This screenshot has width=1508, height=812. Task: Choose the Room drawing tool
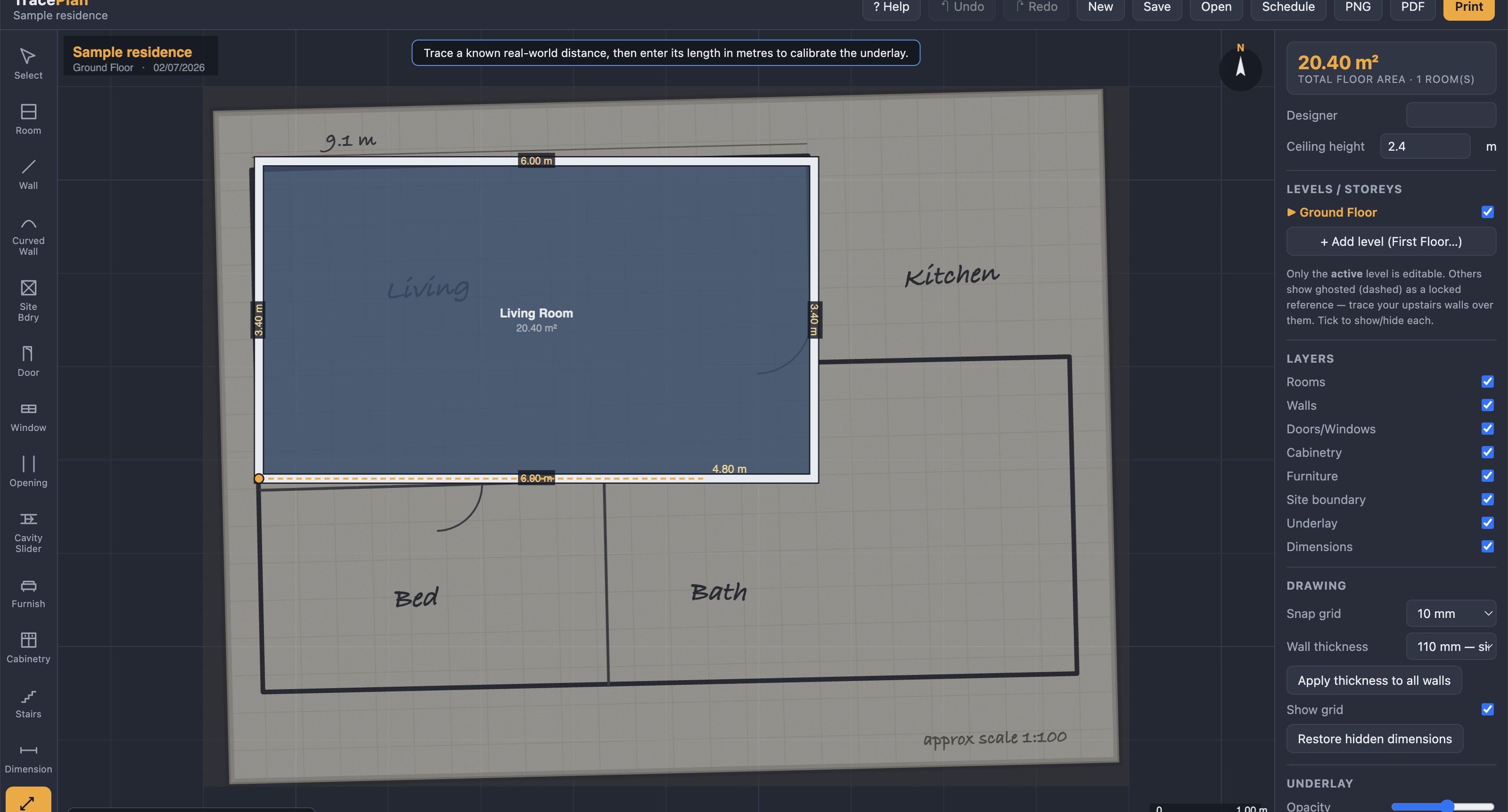(28, 119)
